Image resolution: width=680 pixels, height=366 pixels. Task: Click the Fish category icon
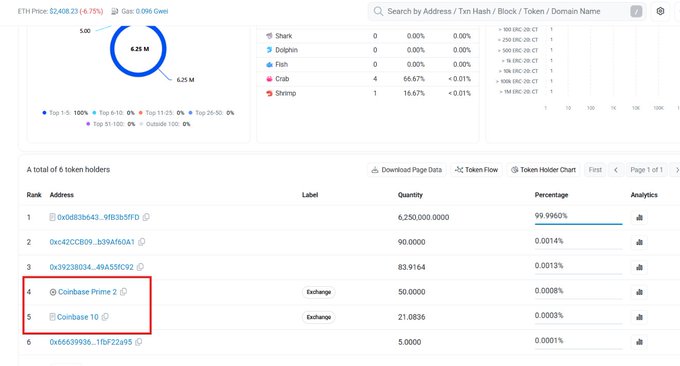[x=269, y=64]
